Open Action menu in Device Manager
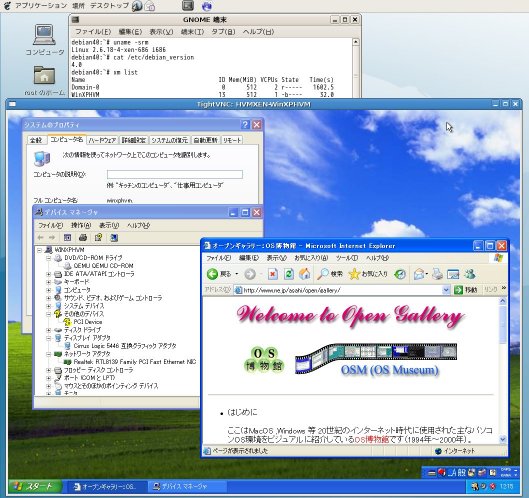 pos(81,225)
